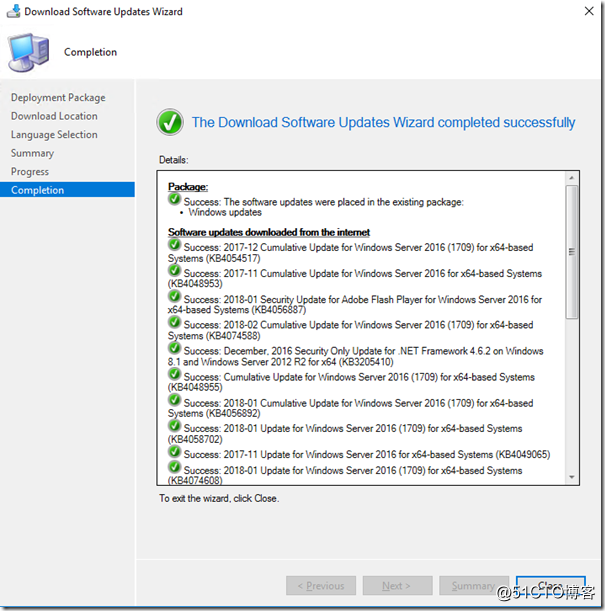Click the wizard title bar download icon
The width and height of the screenshot is (605, 611).
coord(13,11)
